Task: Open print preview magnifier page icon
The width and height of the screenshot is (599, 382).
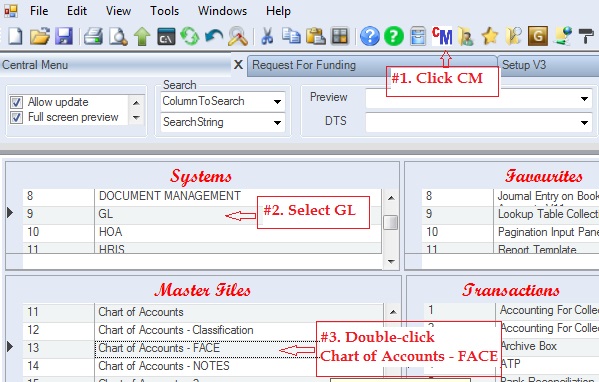Action: pos(118,36)
